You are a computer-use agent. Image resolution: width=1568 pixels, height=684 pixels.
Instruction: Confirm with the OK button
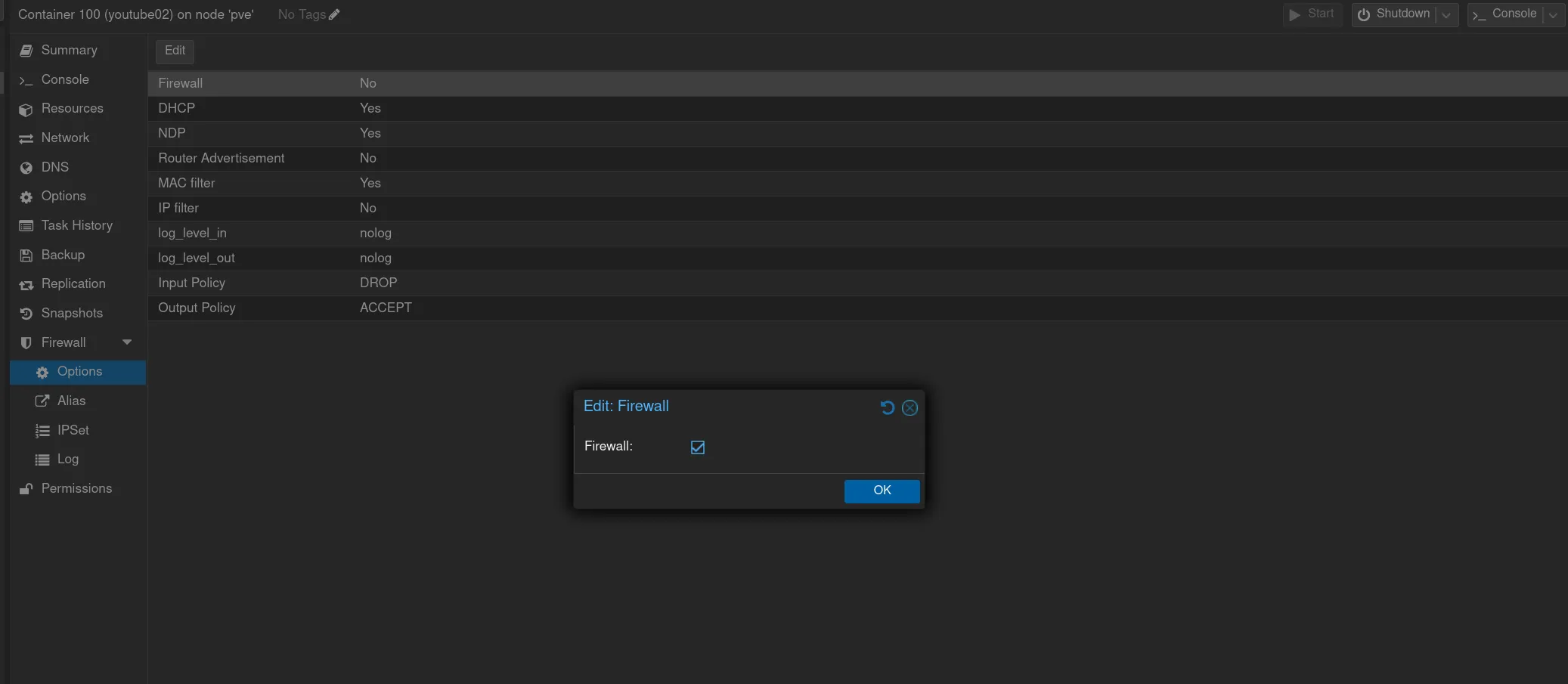[x=882, y=491]
